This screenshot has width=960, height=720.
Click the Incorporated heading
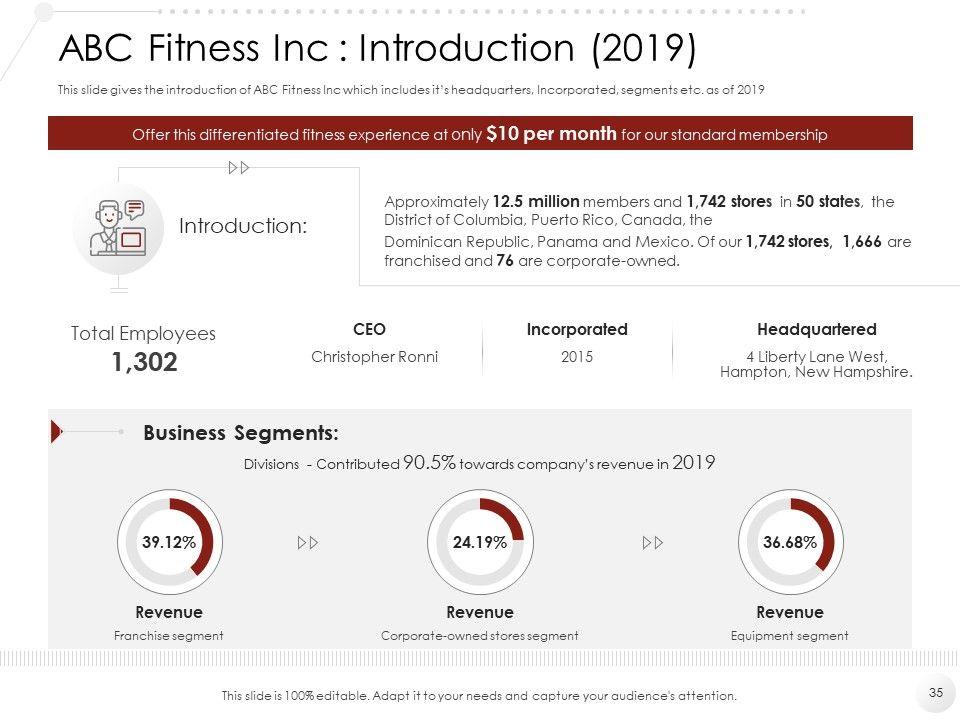click(x=577, y=329)
